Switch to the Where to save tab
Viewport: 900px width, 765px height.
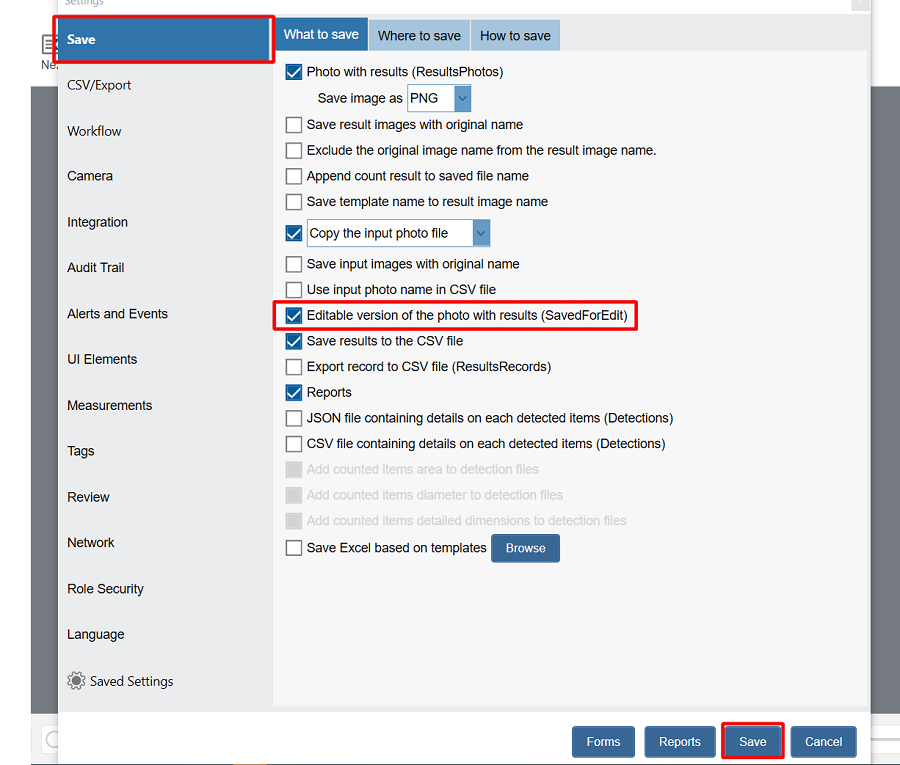tap(419, 35)
